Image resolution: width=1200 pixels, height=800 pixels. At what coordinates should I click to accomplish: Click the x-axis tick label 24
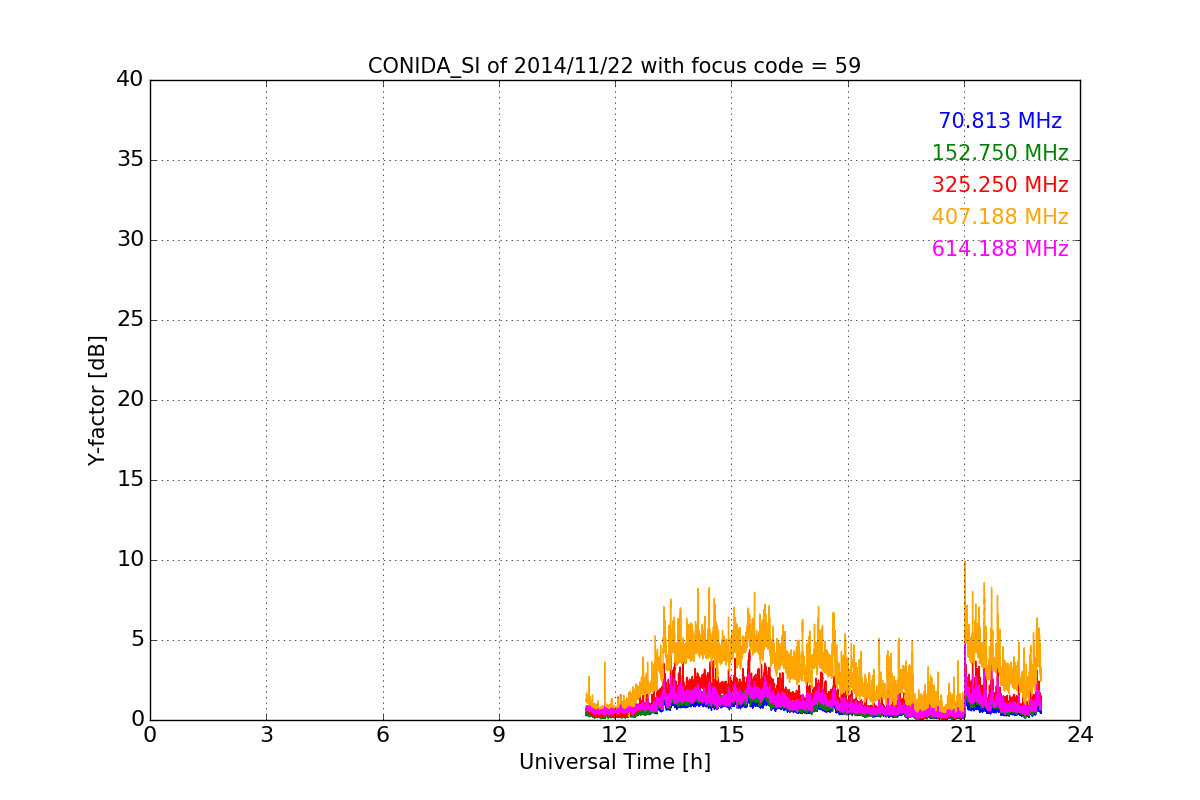click(x=1080, y=735)
